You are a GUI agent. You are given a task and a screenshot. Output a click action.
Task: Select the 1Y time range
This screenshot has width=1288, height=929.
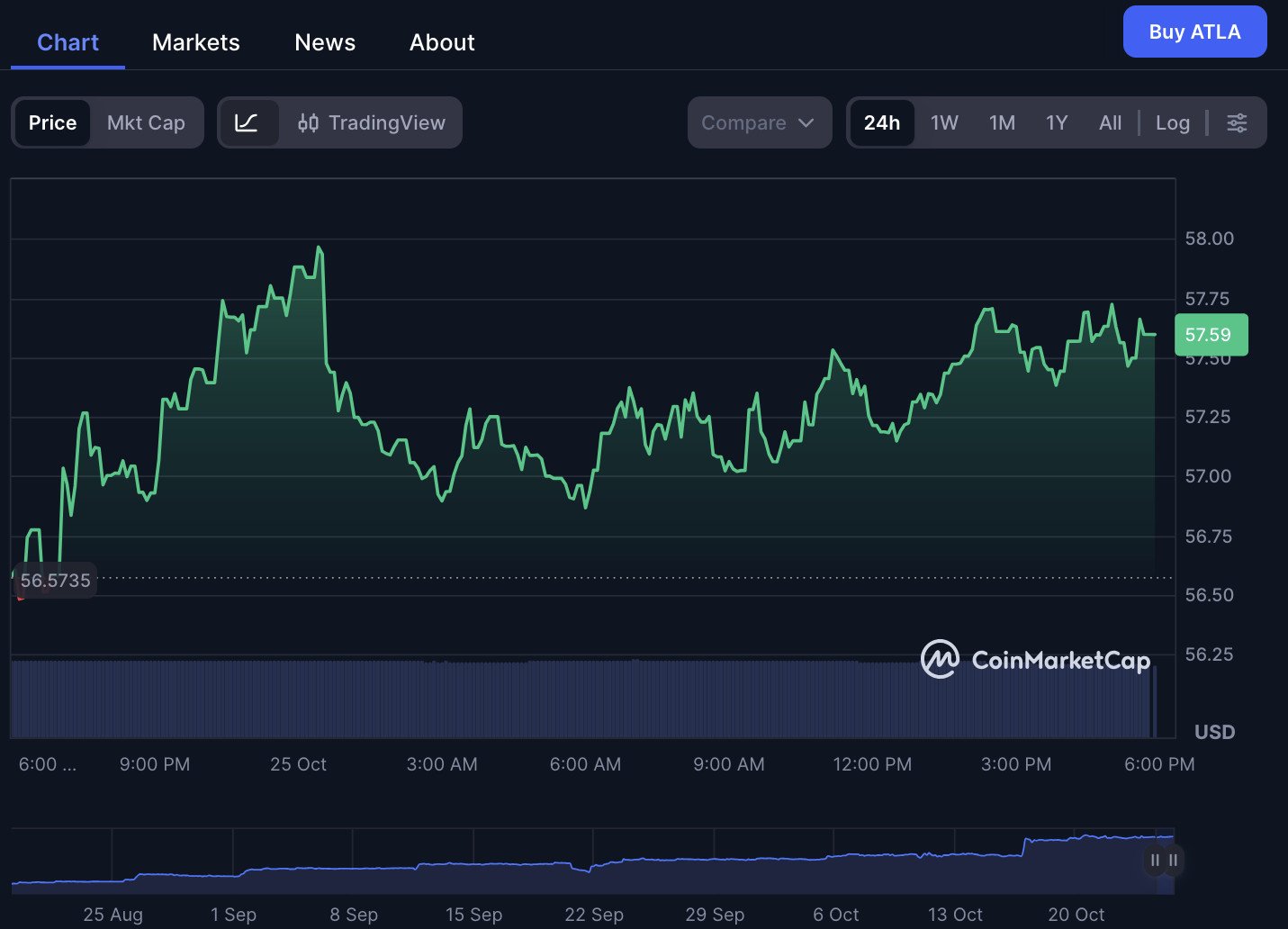[1057, 122]
